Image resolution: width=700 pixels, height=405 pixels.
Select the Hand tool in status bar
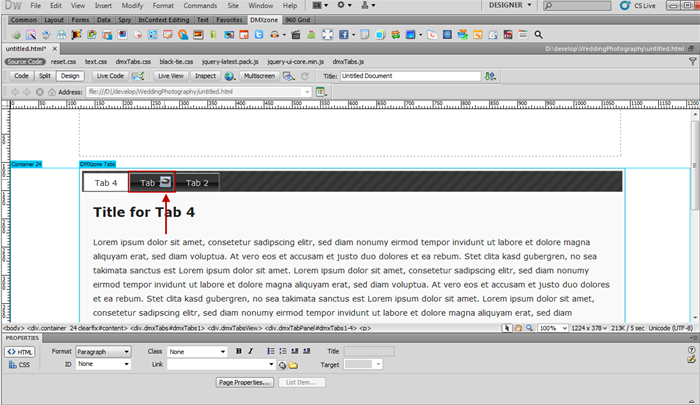coord(520,328)
